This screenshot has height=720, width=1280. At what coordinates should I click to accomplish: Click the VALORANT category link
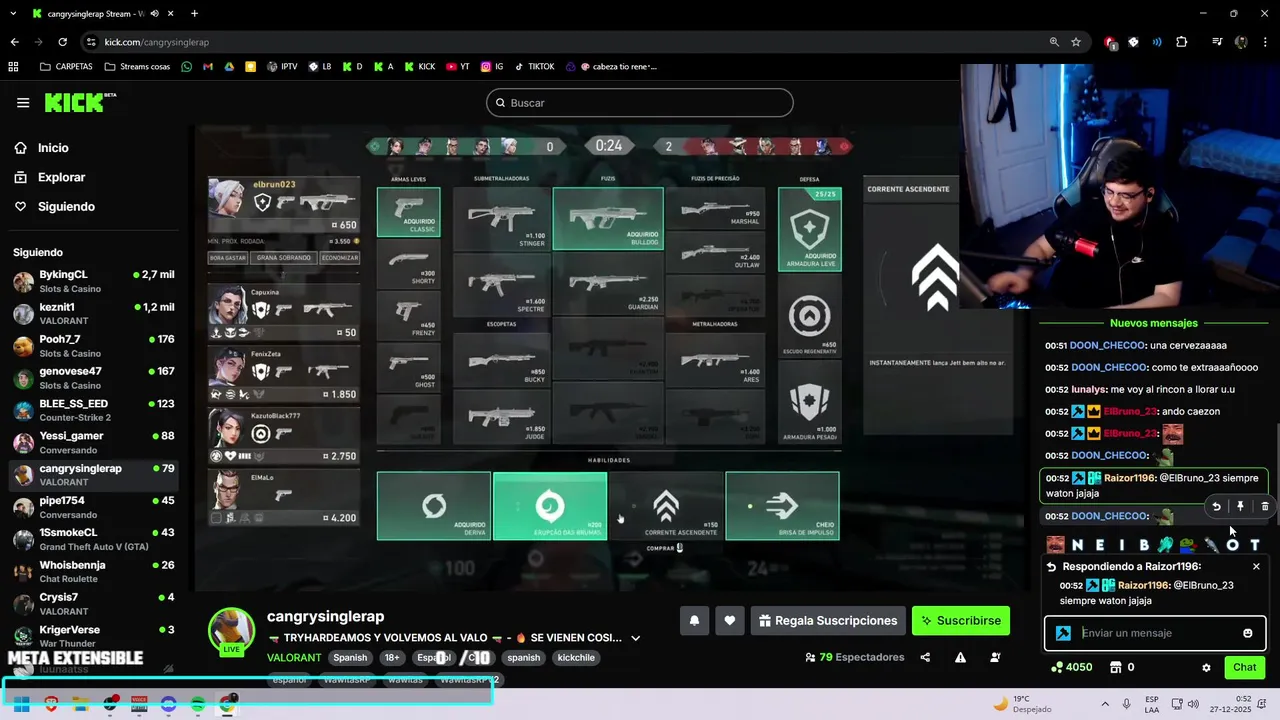coord(294,658)
